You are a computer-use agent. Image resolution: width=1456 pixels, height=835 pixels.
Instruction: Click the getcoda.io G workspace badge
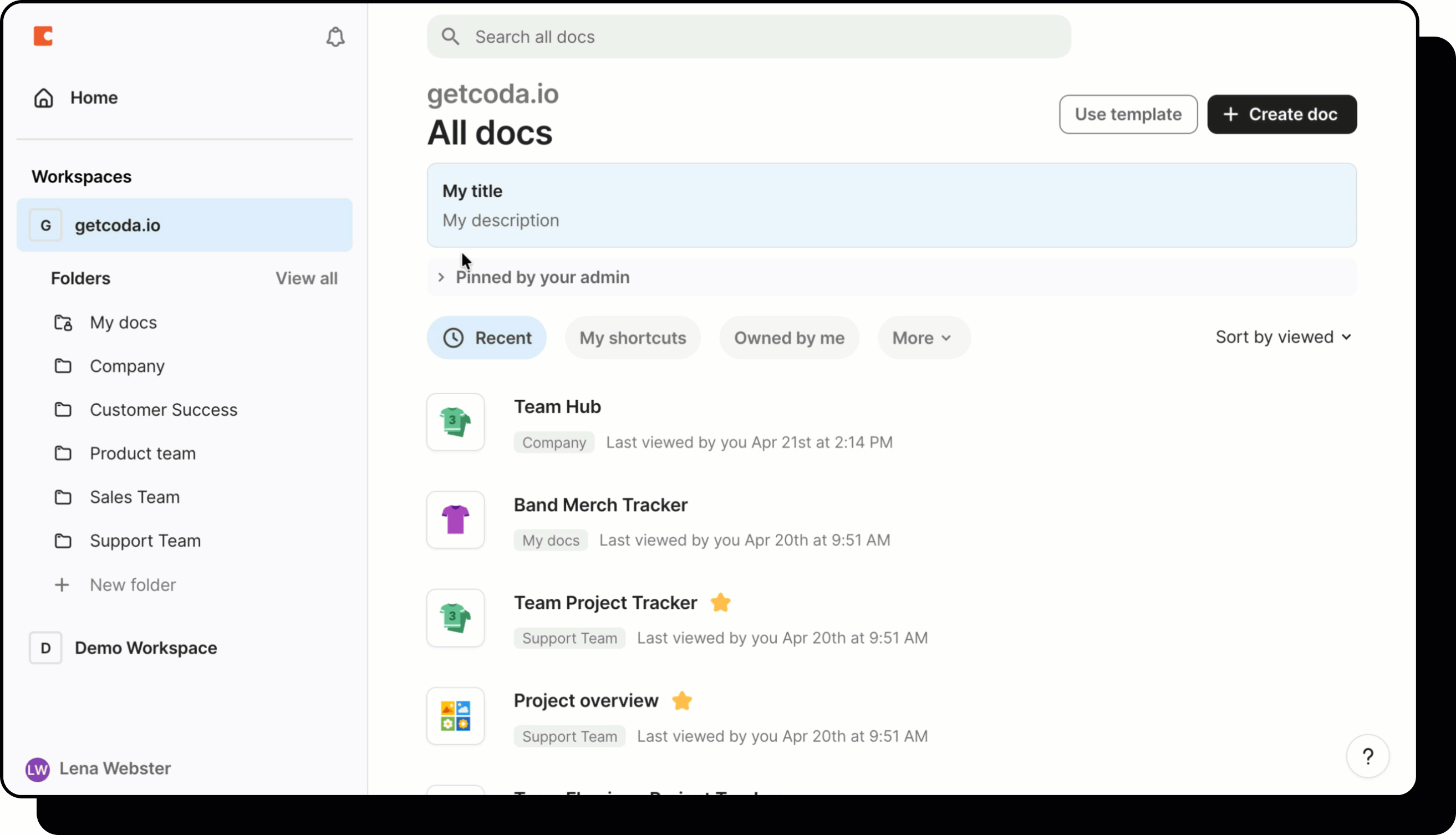coord(46,225)
